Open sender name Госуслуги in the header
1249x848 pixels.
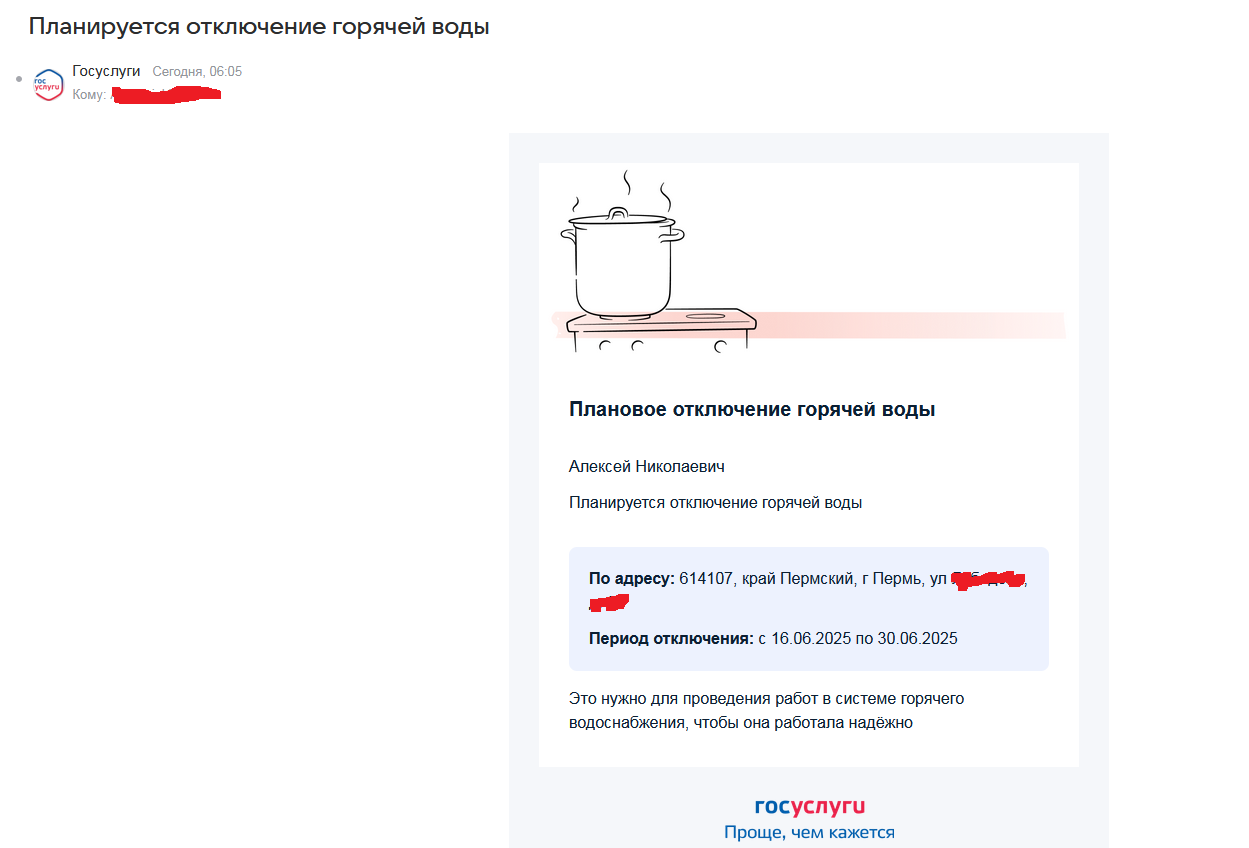coord(106,71)
